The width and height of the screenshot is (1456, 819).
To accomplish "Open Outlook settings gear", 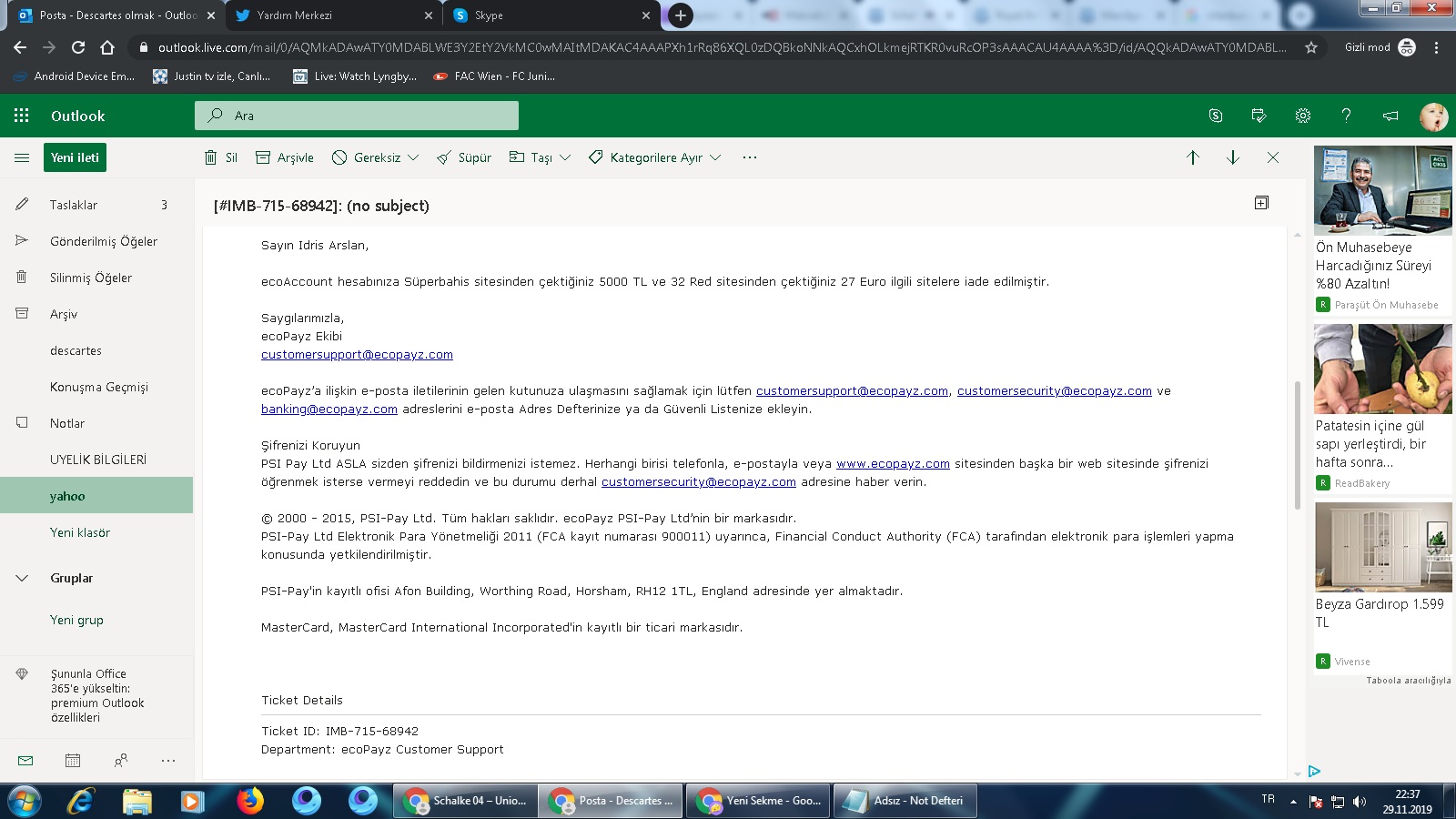I will pyautogui.click(x=1303, y=116).
